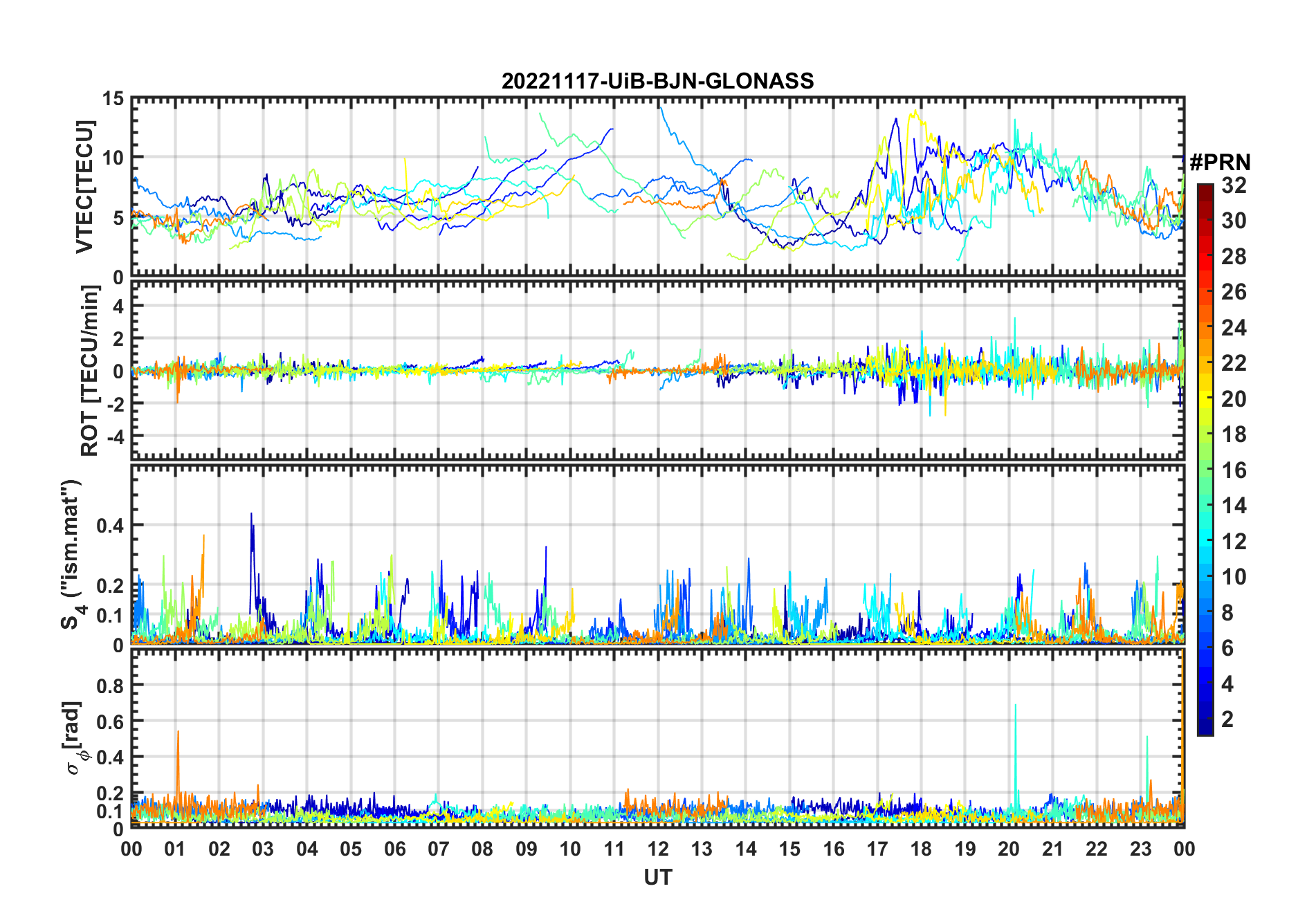The height and width of the screenshot is (920, 1316).
Task: Click the UT x-axis label
Action: tap(657, 877)
